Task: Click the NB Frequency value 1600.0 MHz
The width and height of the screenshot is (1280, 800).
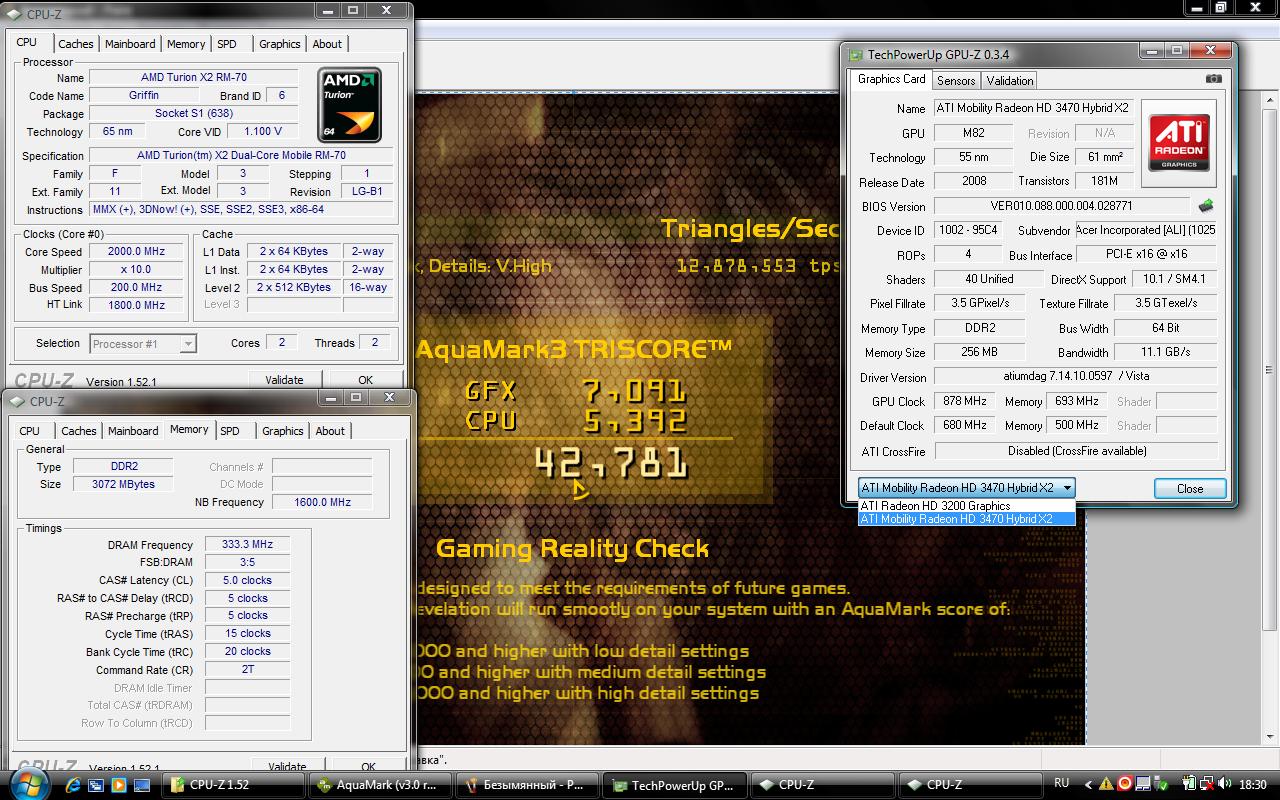Action: click(x=322, y=502)
